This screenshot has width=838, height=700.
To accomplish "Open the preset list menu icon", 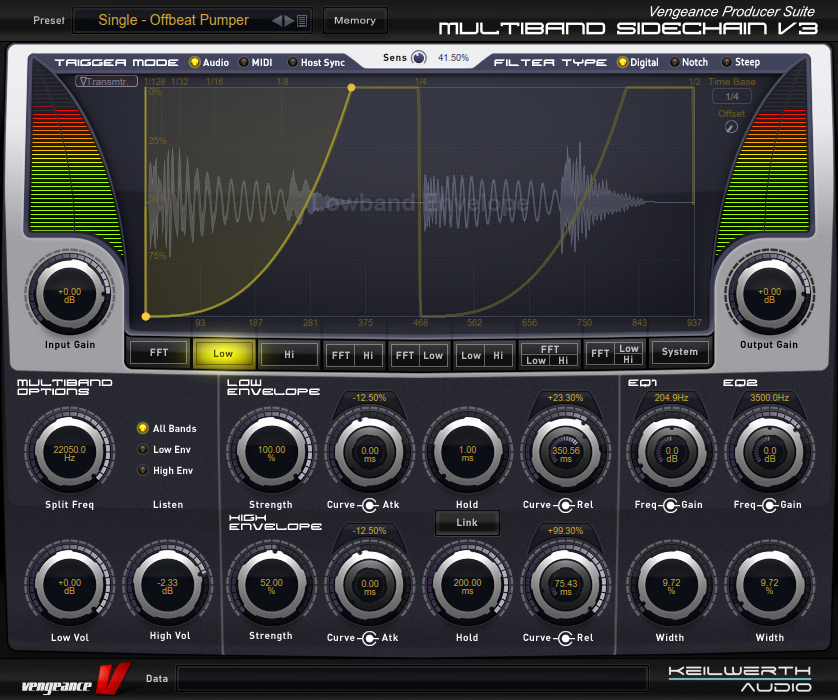I will 303,20.
